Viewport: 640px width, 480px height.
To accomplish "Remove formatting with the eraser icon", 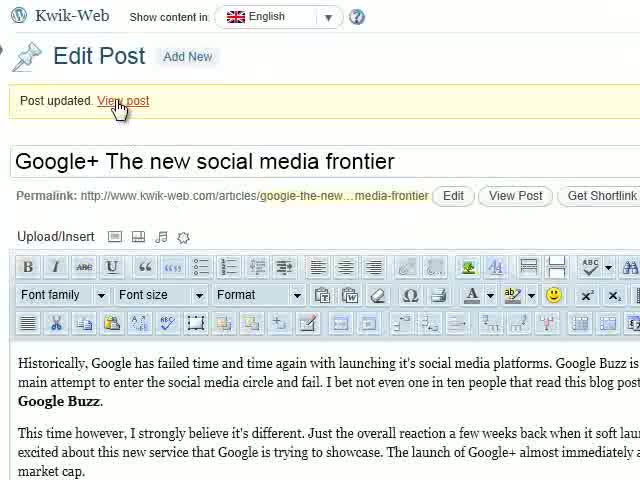I will pyautogui.click(x=378, y=295).
